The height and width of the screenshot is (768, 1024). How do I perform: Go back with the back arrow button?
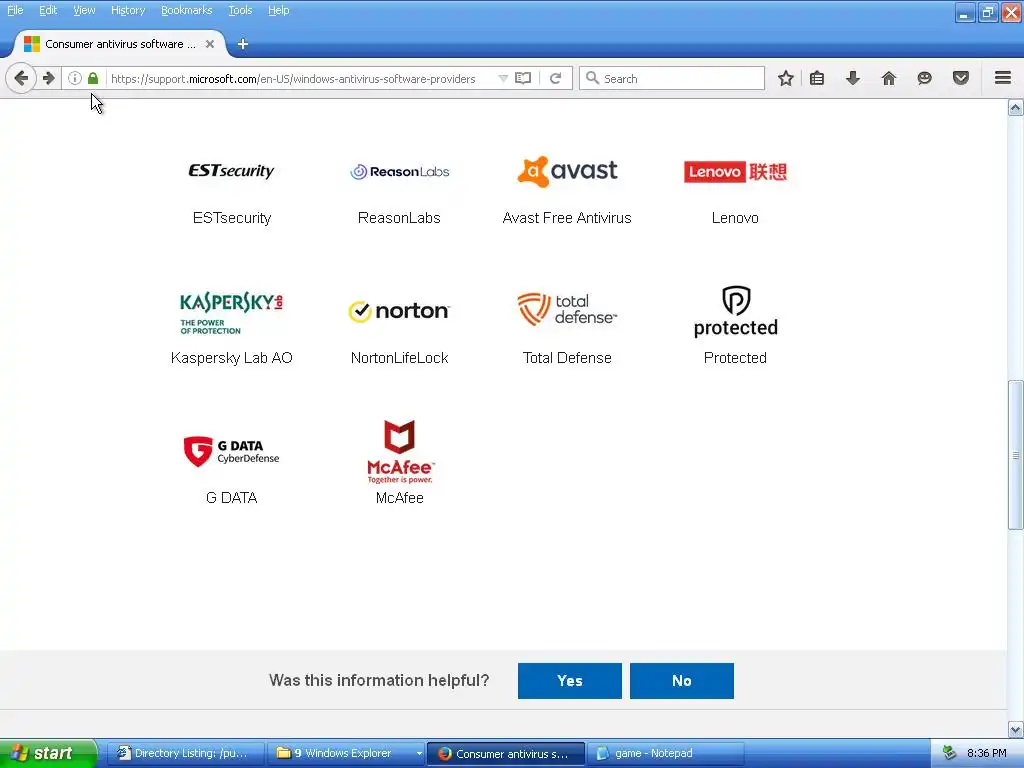21,78
